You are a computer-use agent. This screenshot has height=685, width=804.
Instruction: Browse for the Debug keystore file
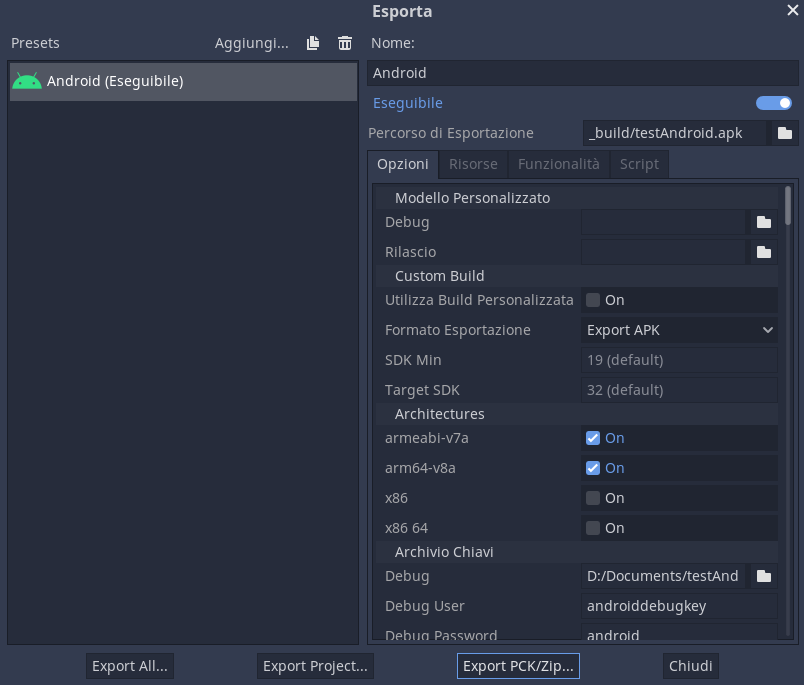pyautogui.click(x=763, y=575)
